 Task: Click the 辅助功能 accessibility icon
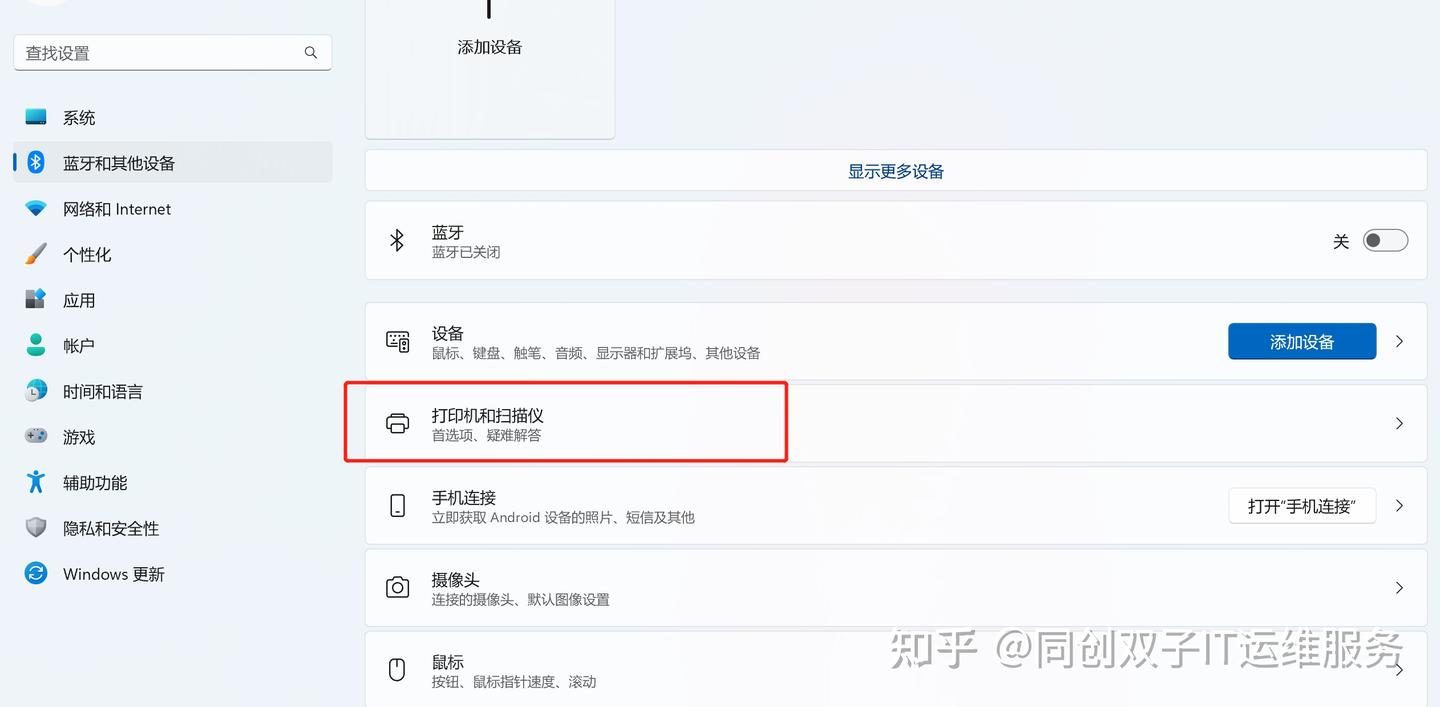pos(36,482)
